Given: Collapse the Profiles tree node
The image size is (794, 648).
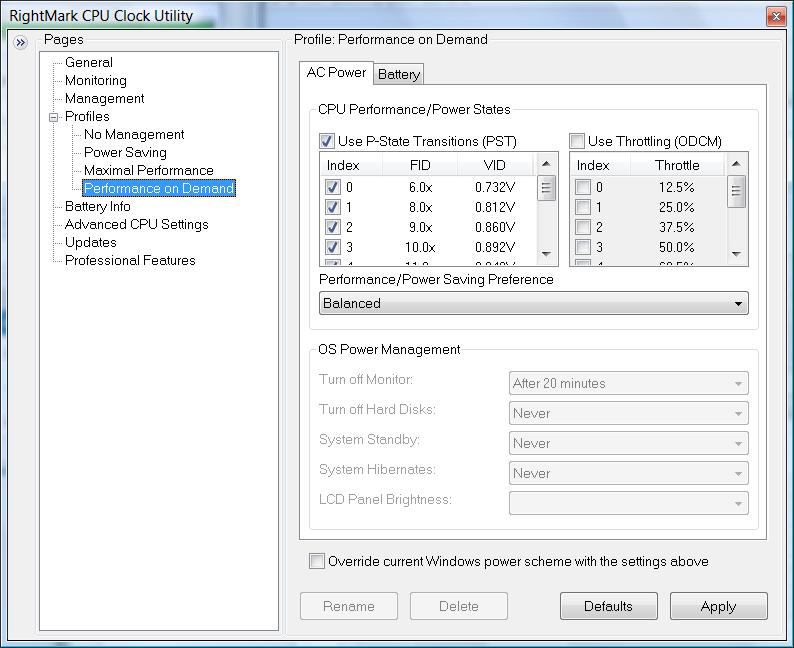Looking at the screenshot, I should click(54, 117).
